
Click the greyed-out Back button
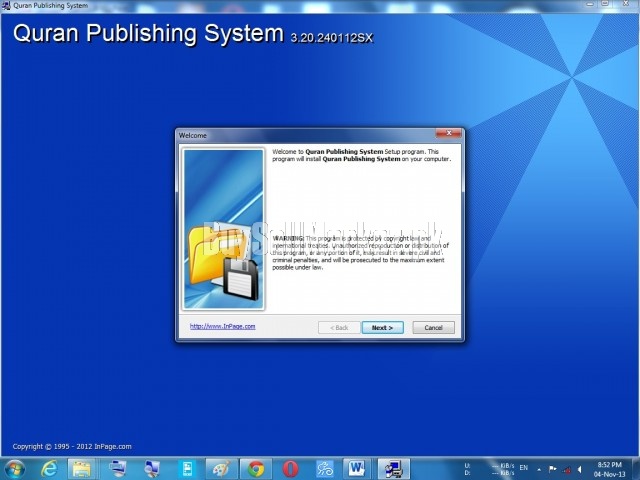[339, 327]
